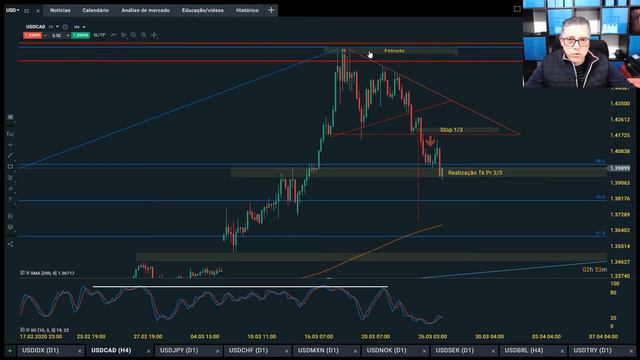Open the Educação/vídeos tab
Screen dimensions: 640x360
[x=203, y=10]
